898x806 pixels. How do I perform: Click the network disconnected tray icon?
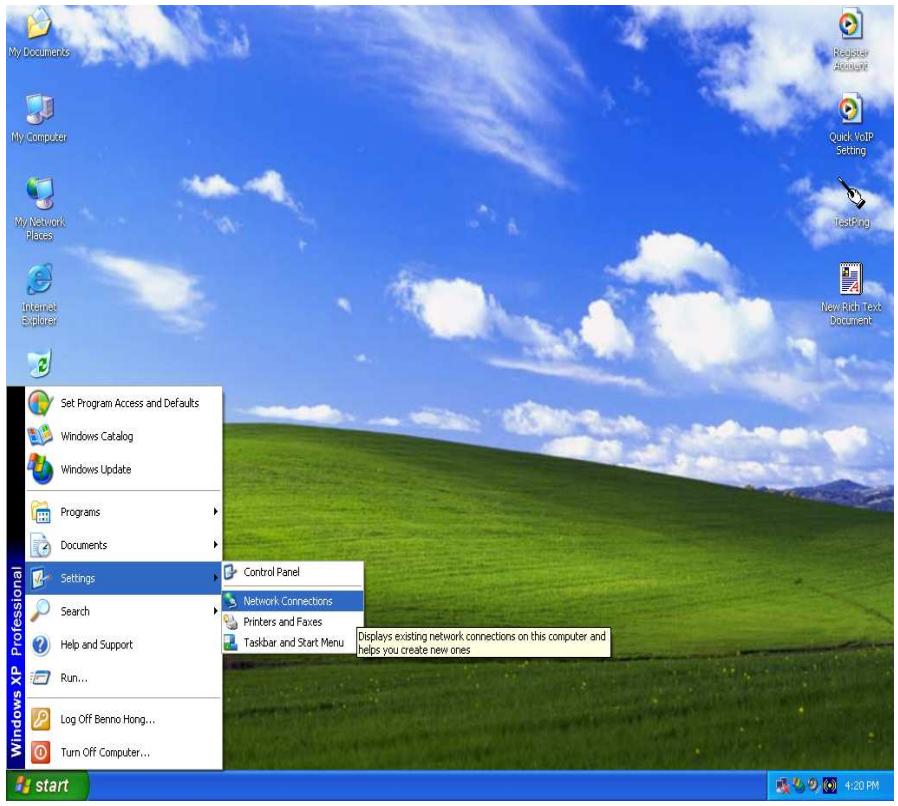(782, 785)
